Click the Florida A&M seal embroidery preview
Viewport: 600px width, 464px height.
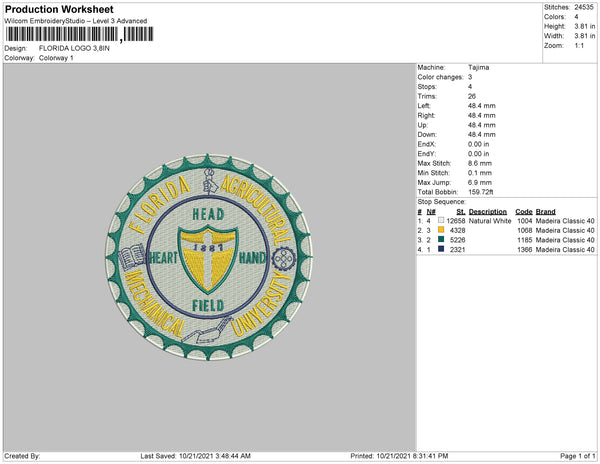point(209,257)
